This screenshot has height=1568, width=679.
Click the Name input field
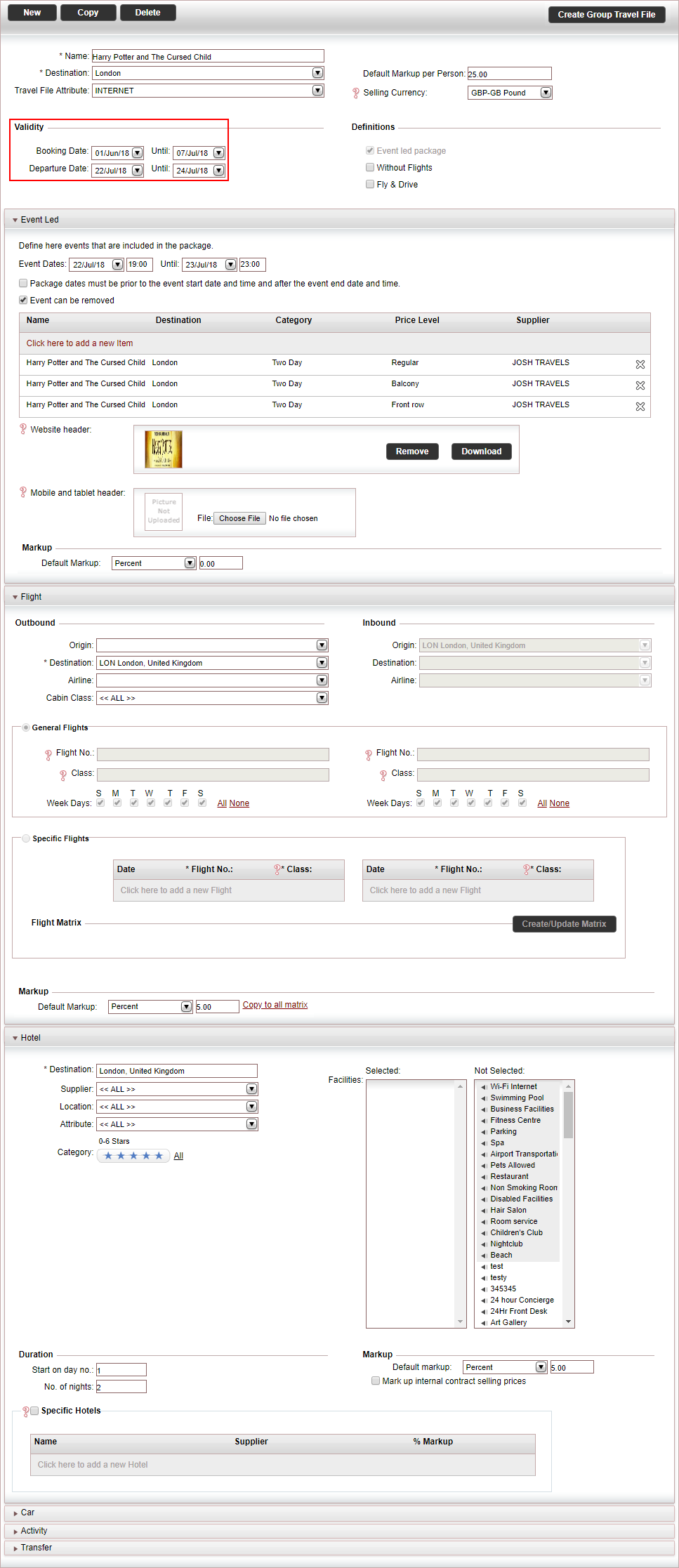point(208,56)
